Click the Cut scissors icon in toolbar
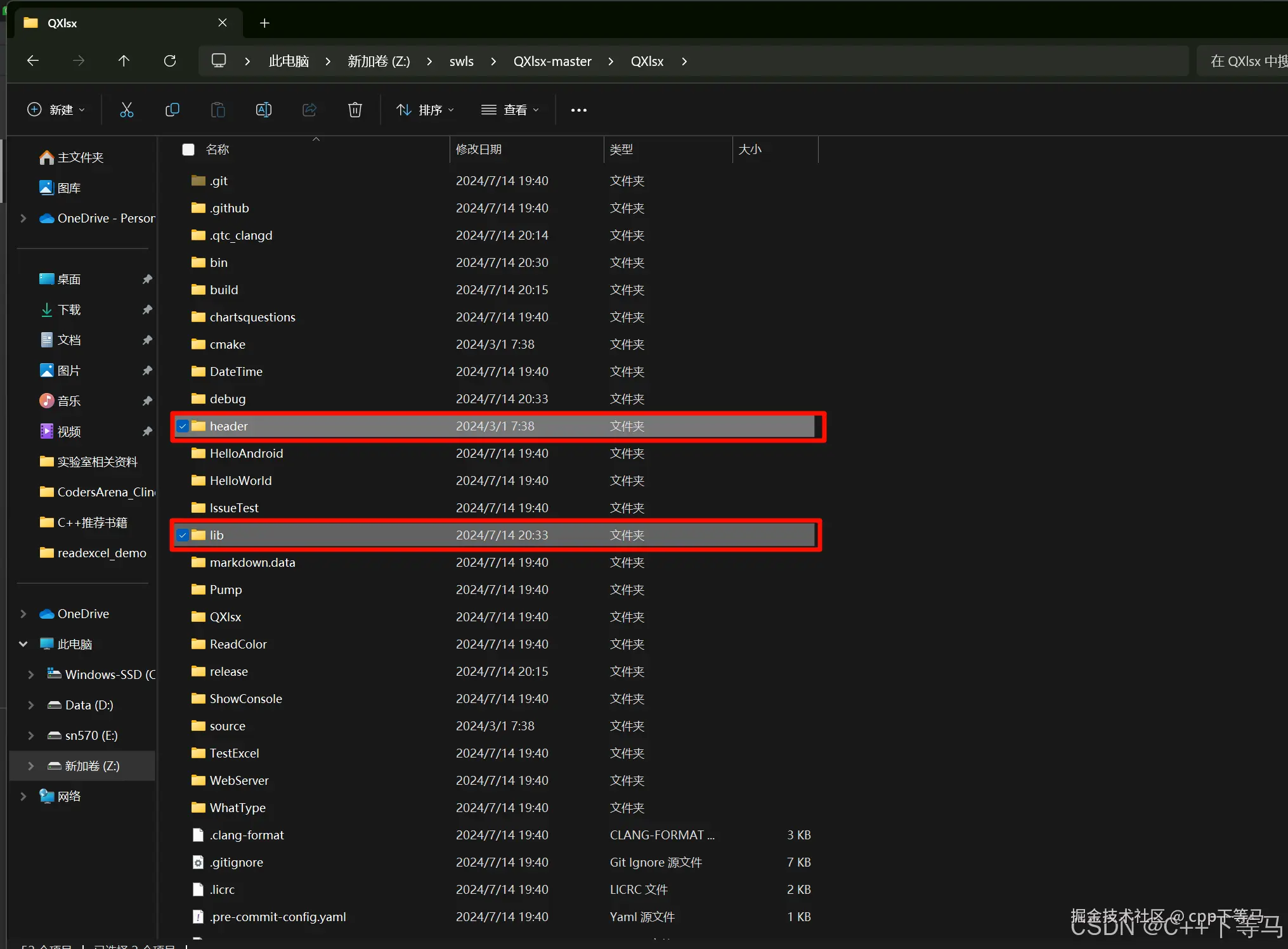The width and height of the screenshot is (1288, 949). pos(127,110)
